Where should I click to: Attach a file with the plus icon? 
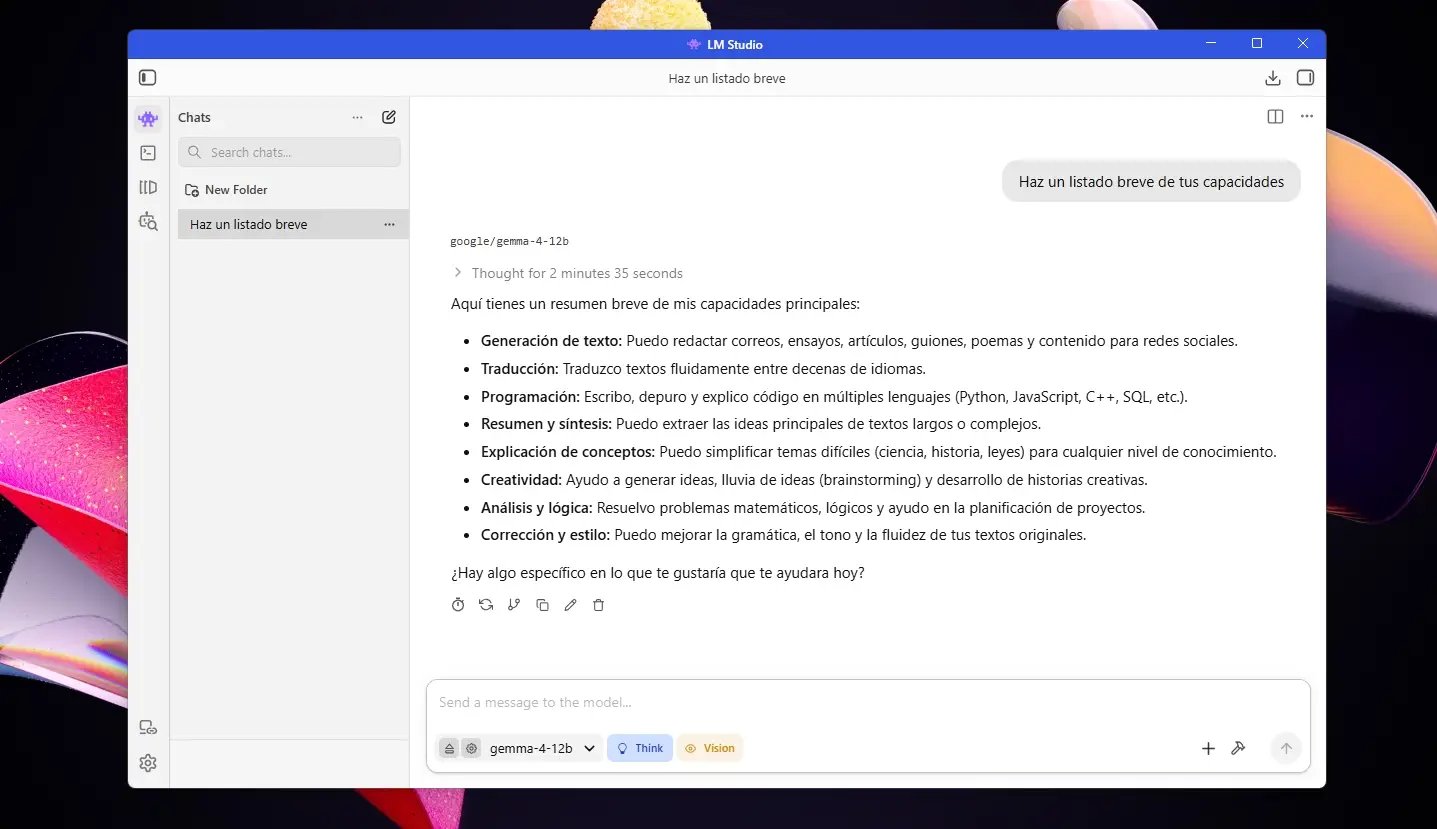coord(1208,748)
